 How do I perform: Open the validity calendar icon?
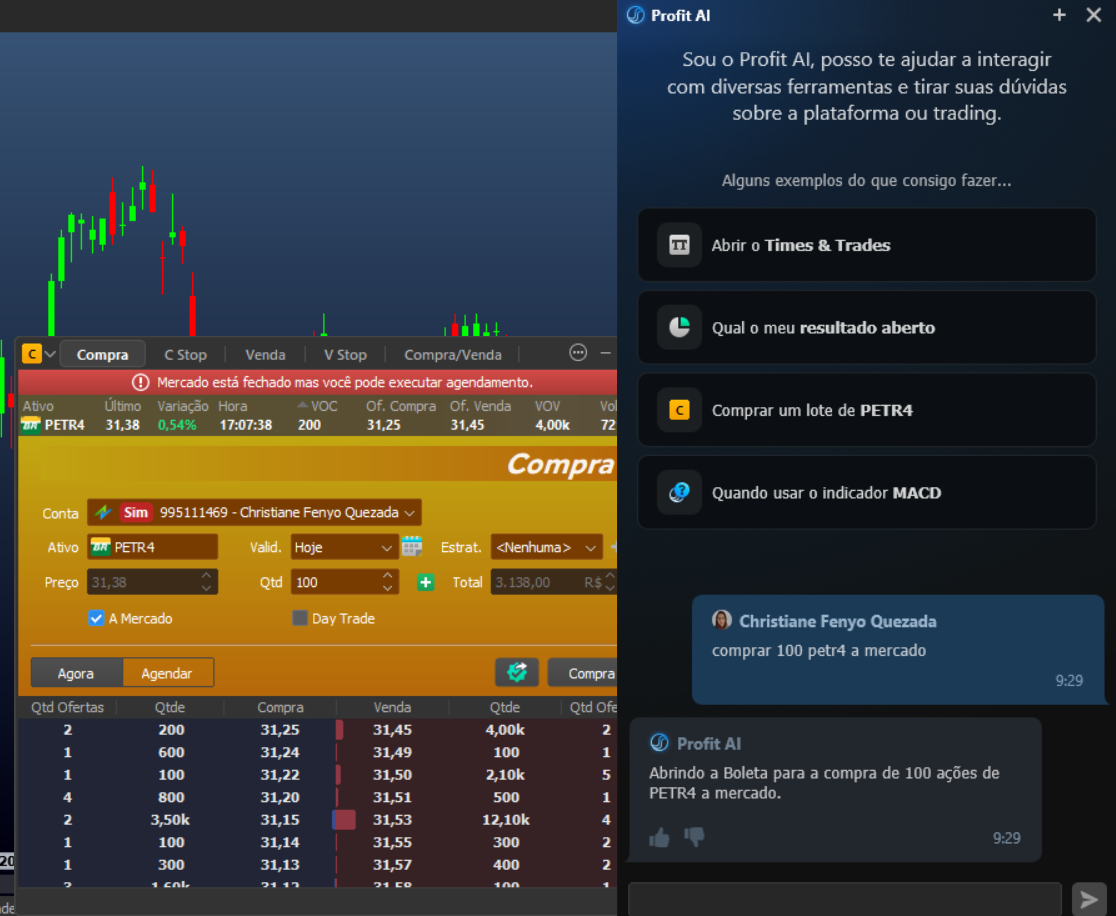(412, 547)
